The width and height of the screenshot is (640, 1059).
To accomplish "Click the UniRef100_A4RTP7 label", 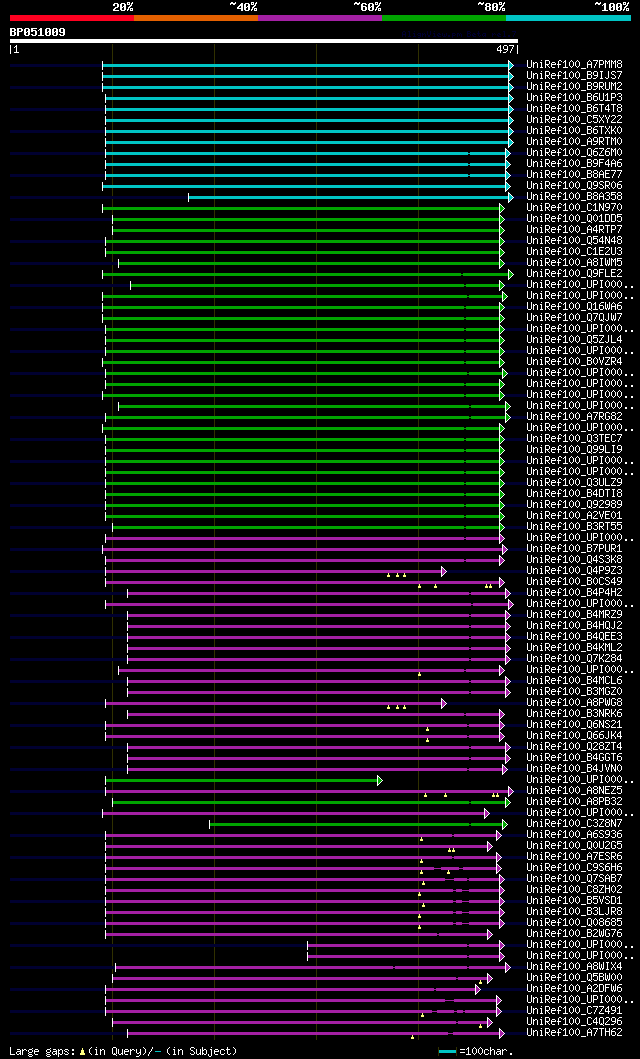I will (575, 230).
